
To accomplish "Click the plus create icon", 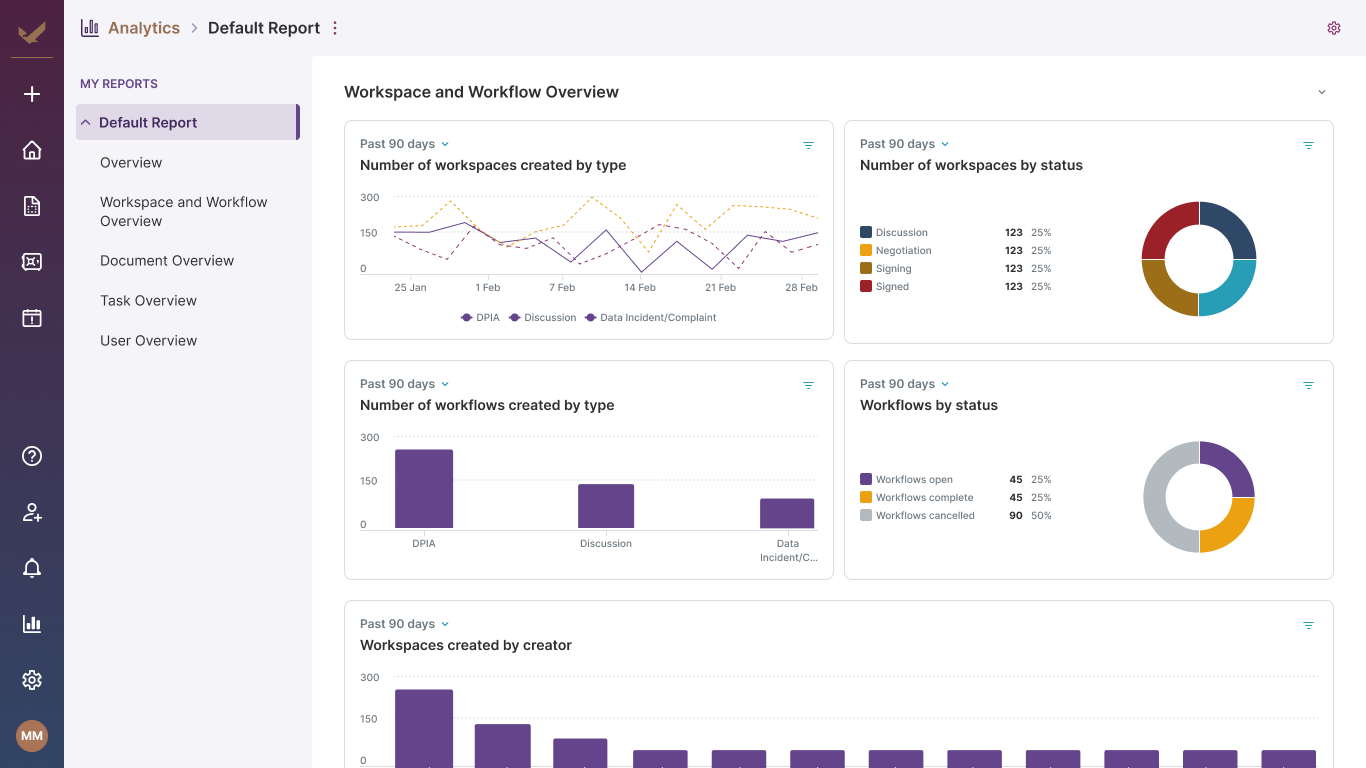I will (32, 94).
